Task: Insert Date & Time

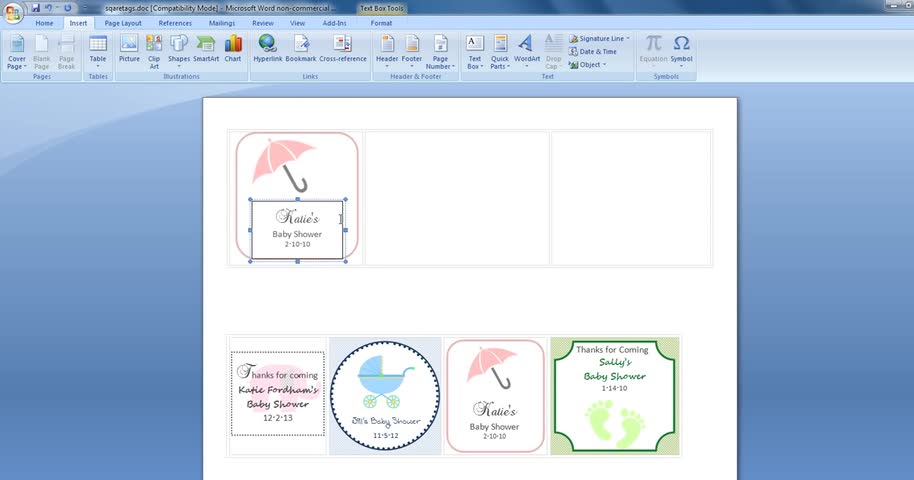Action: pos(592,51)
